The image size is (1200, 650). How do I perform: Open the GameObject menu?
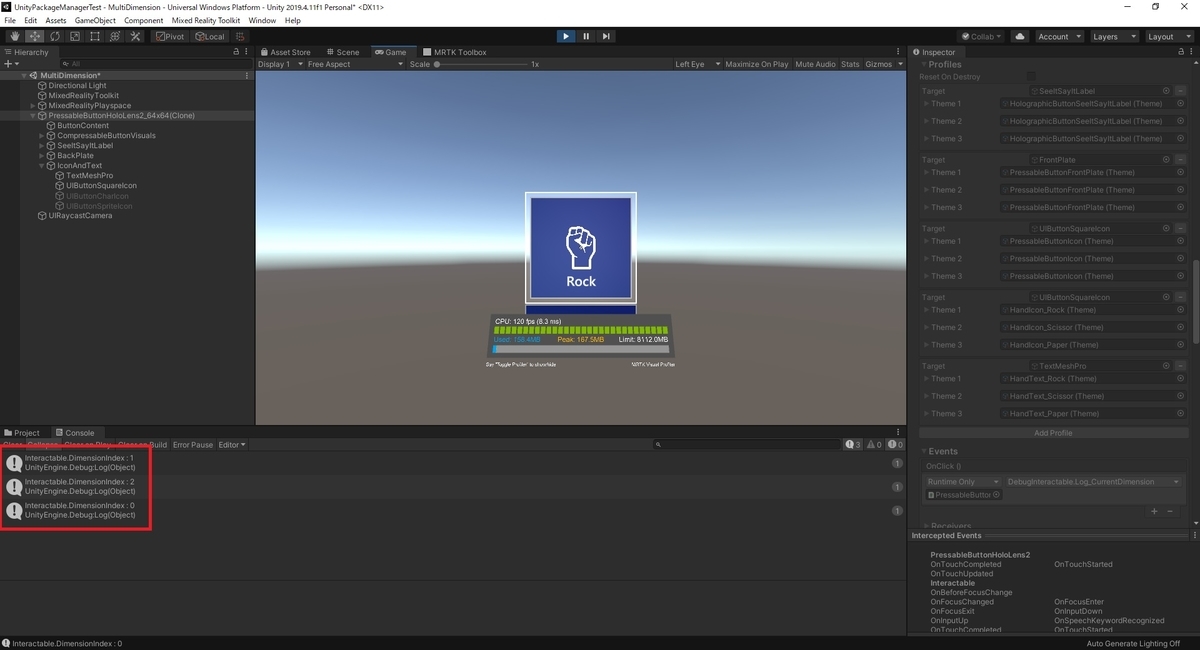95,20
